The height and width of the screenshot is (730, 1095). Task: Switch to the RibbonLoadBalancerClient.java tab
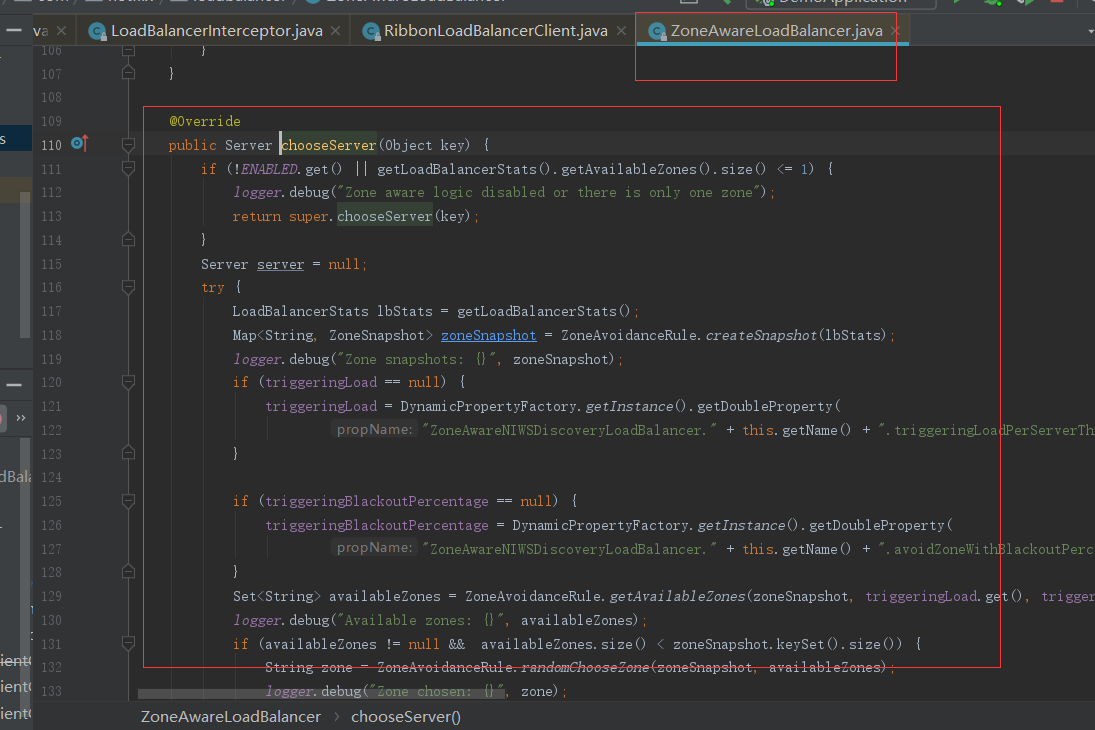(x=495, y=31)
